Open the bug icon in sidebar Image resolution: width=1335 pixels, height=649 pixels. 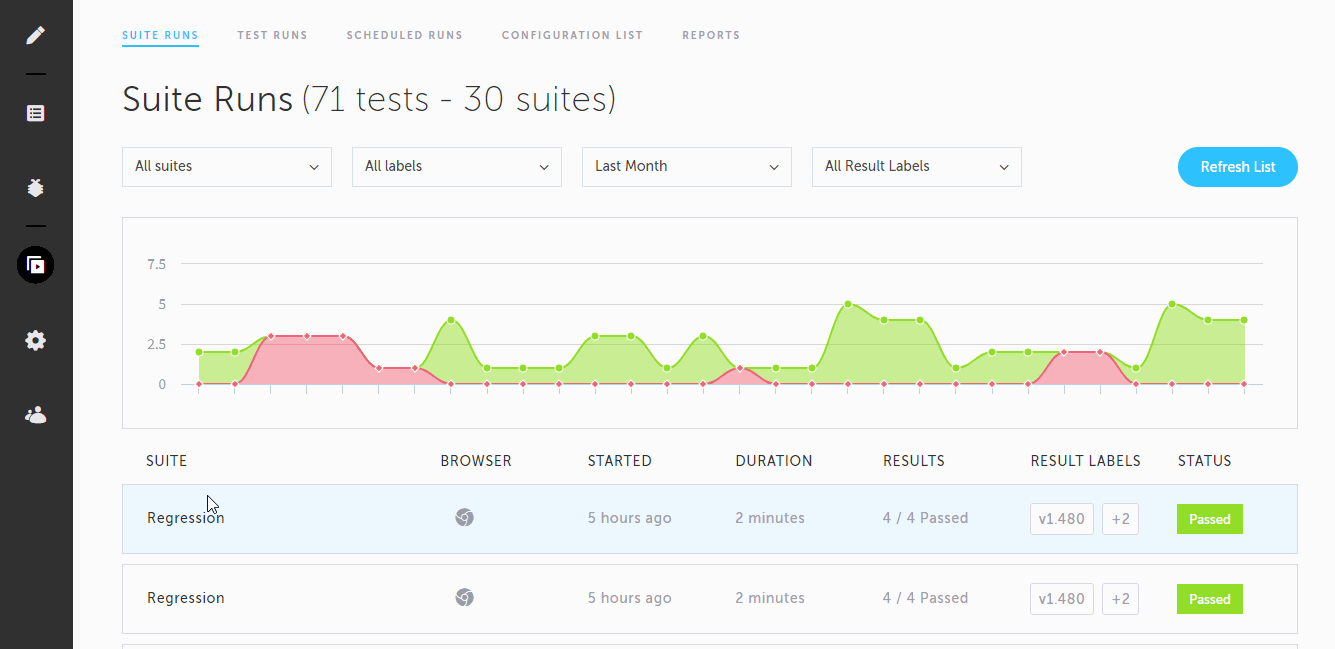[x=35, y=188]
